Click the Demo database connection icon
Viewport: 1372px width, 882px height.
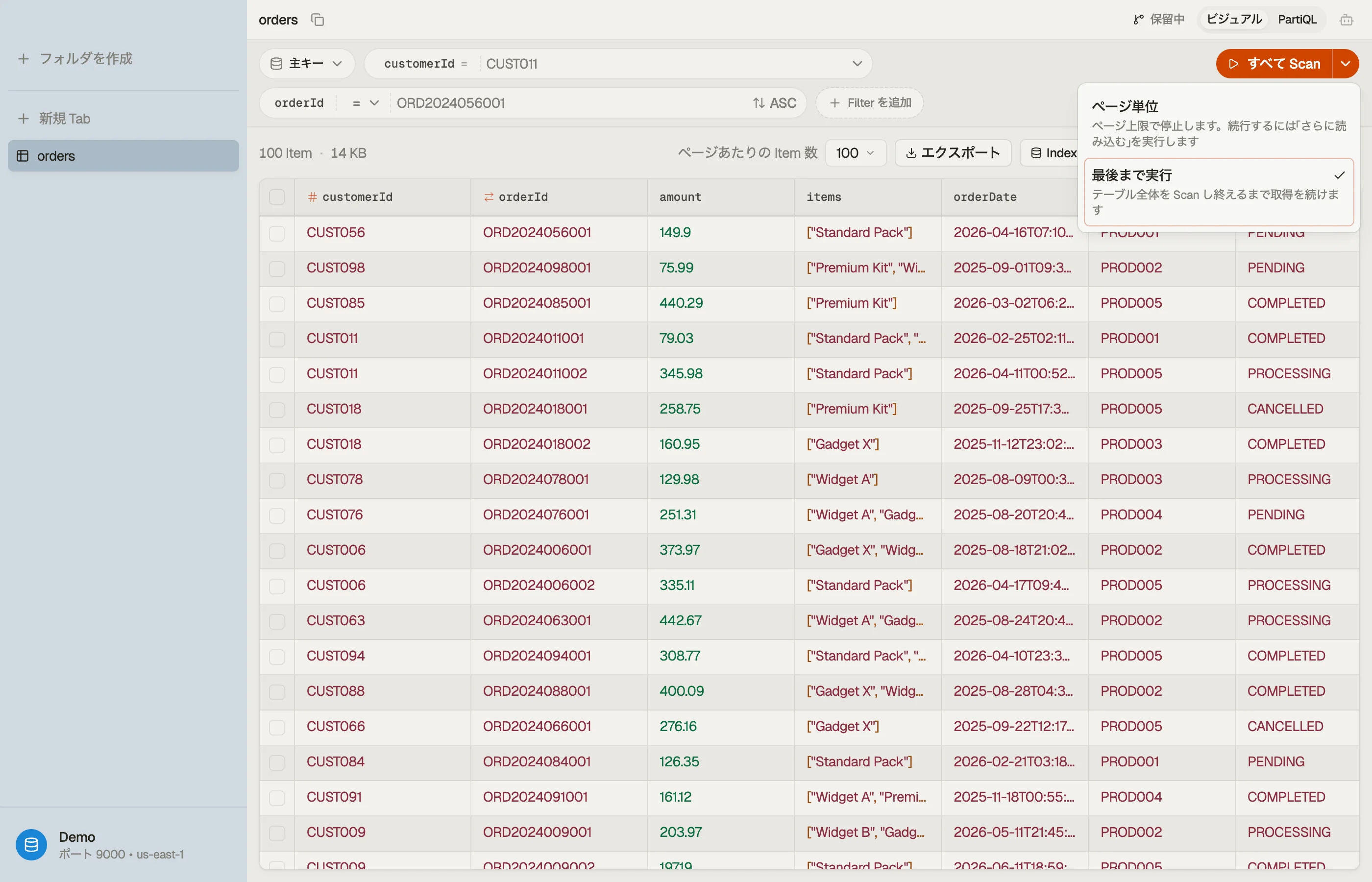click(31, 844)
